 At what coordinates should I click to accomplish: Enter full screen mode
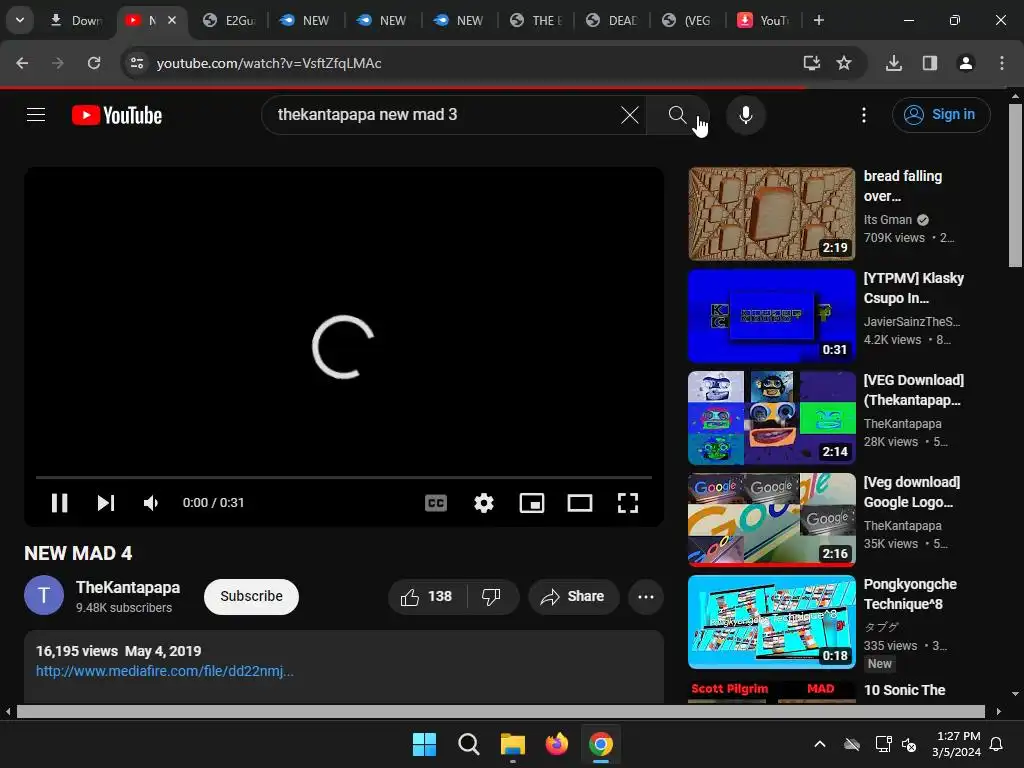click(x=628, y=502)
